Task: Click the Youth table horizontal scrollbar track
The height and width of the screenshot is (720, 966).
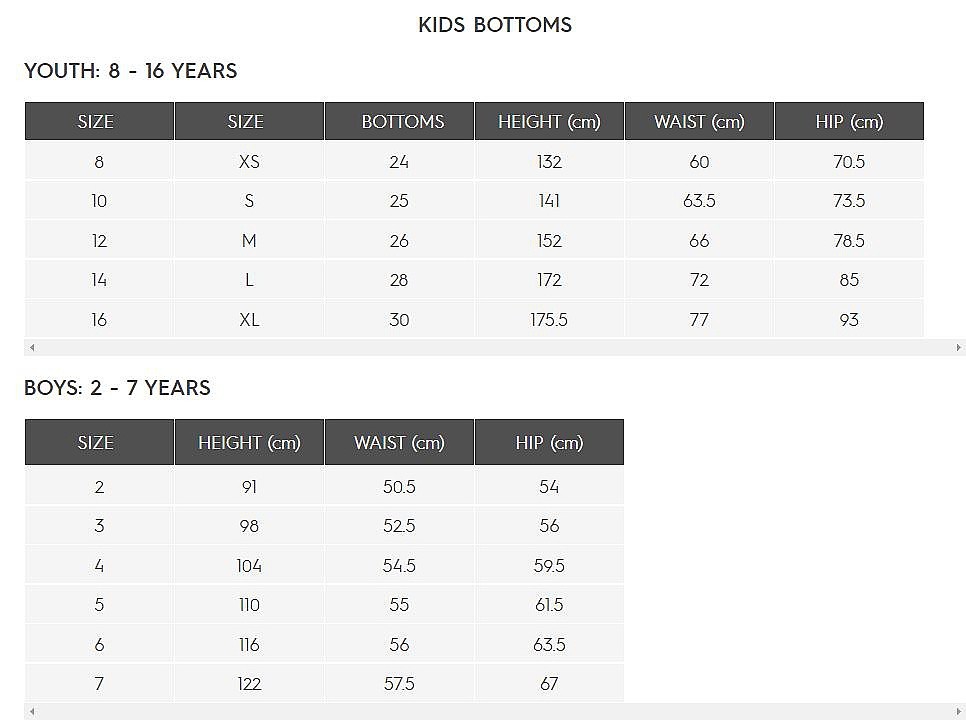Action: point(495,347)
